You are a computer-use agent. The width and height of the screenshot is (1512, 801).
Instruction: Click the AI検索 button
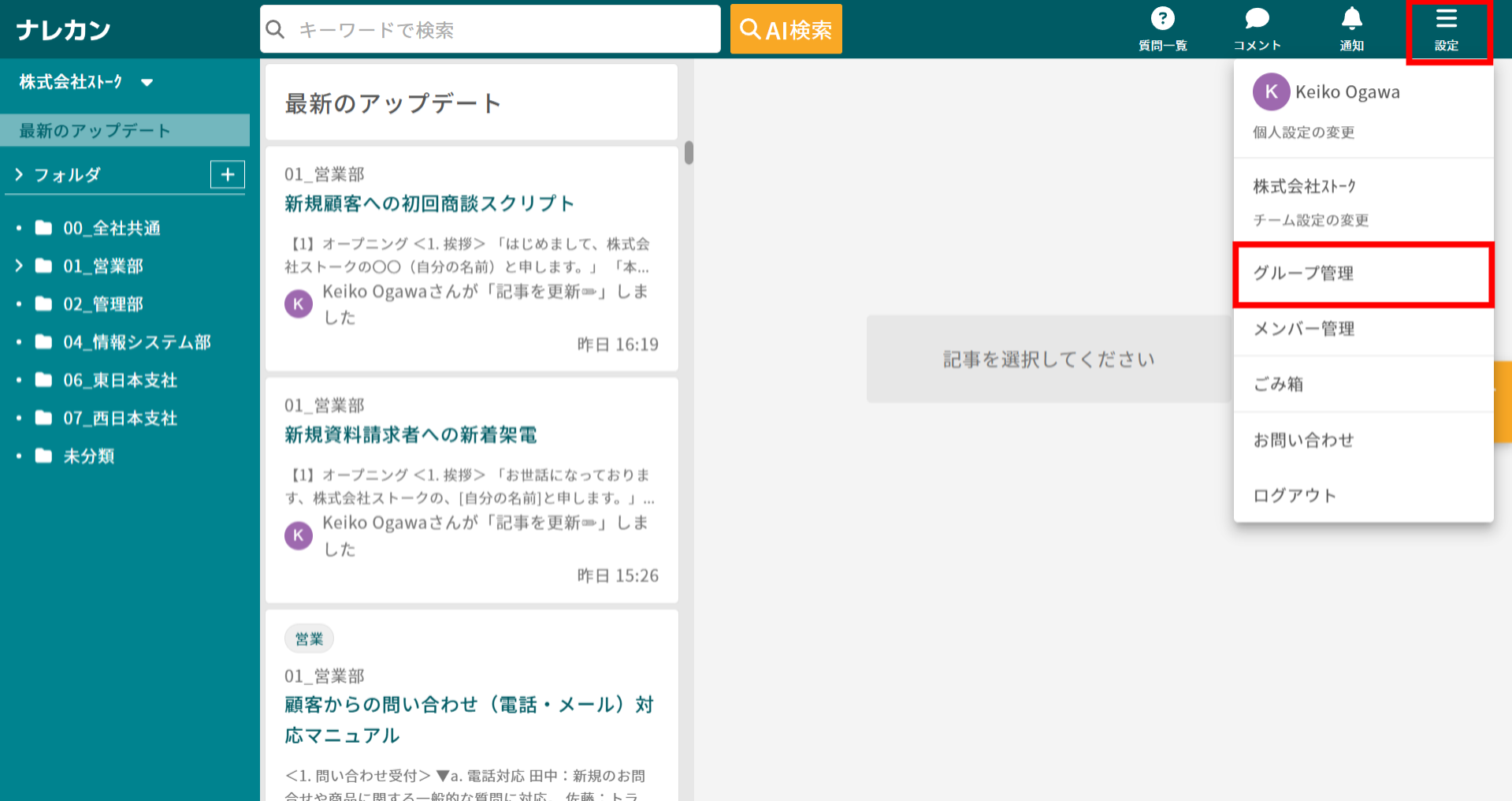[786, 29]
